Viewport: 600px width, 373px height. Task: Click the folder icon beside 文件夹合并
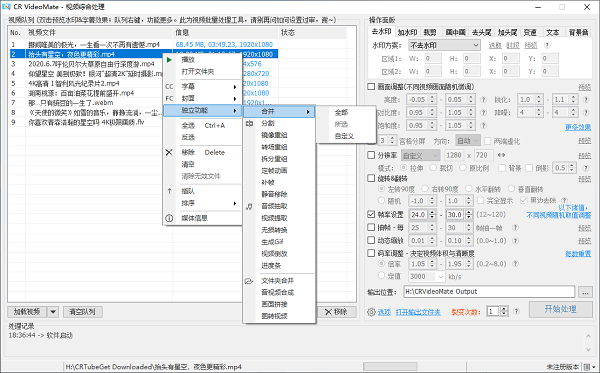pyautogui.click(x=249, y=281)
